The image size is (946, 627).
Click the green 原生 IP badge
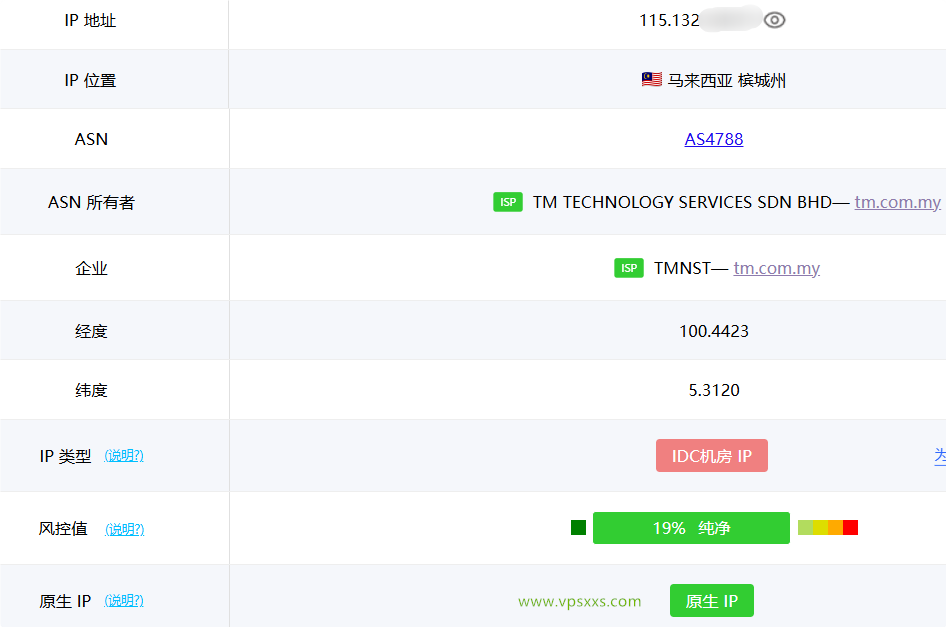711,601
